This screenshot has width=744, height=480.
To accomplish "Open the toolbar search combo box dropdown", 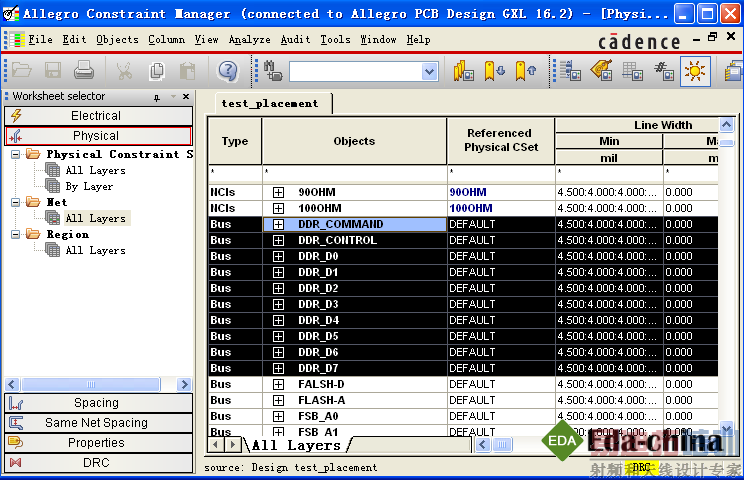I will [429, 72].
